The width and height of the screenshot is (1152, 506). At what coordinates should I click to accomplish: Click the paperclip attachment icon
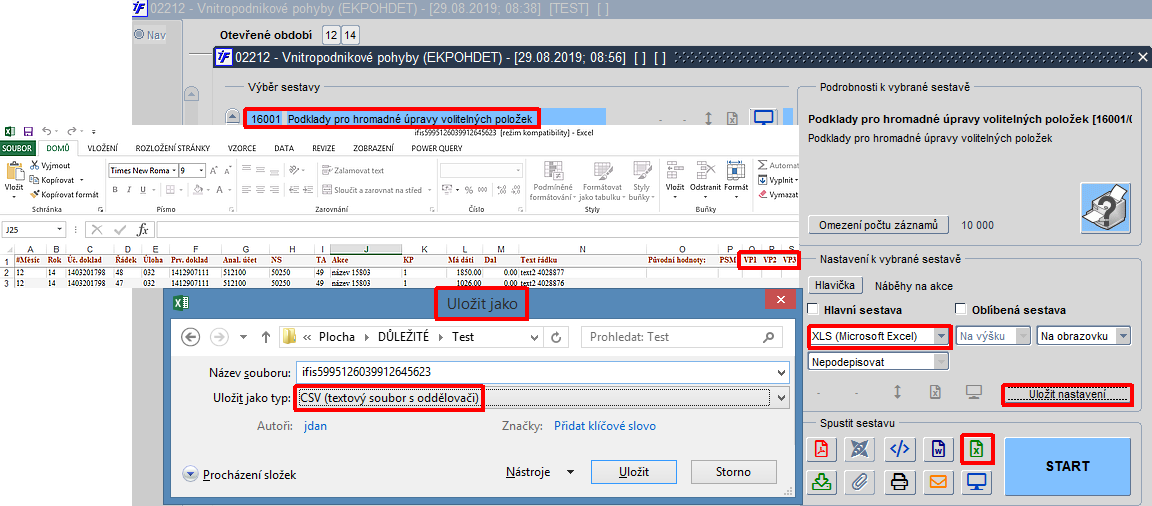[860, 482]
